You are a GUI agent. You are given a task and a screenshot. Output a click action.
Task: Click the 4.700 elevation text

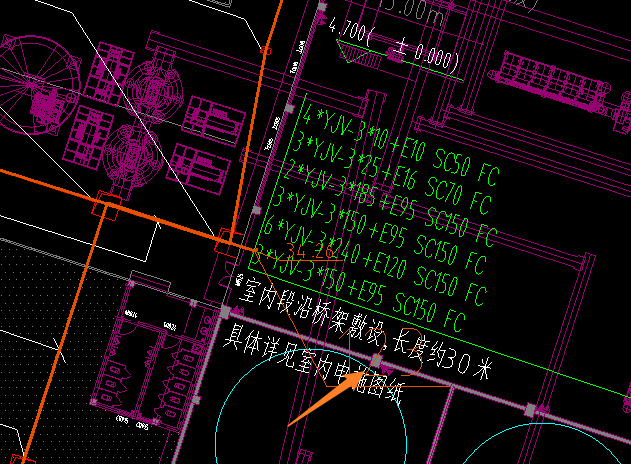[x=348, y=31]
